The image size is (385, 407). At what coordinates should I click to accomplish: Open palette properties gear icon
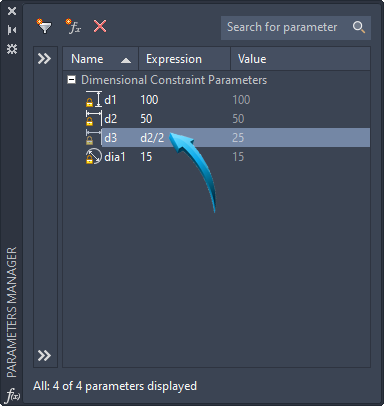click(12, 49)
